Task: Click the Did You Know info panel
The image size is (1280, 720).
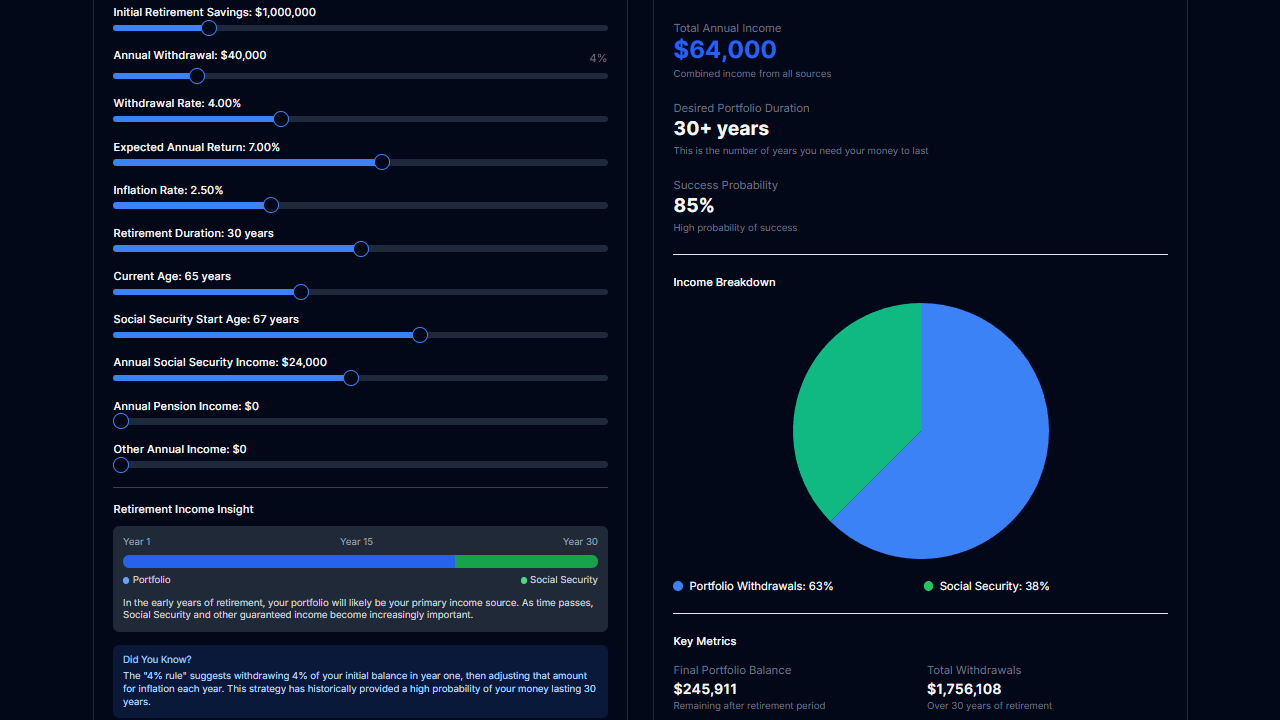Action: [360, 679]
